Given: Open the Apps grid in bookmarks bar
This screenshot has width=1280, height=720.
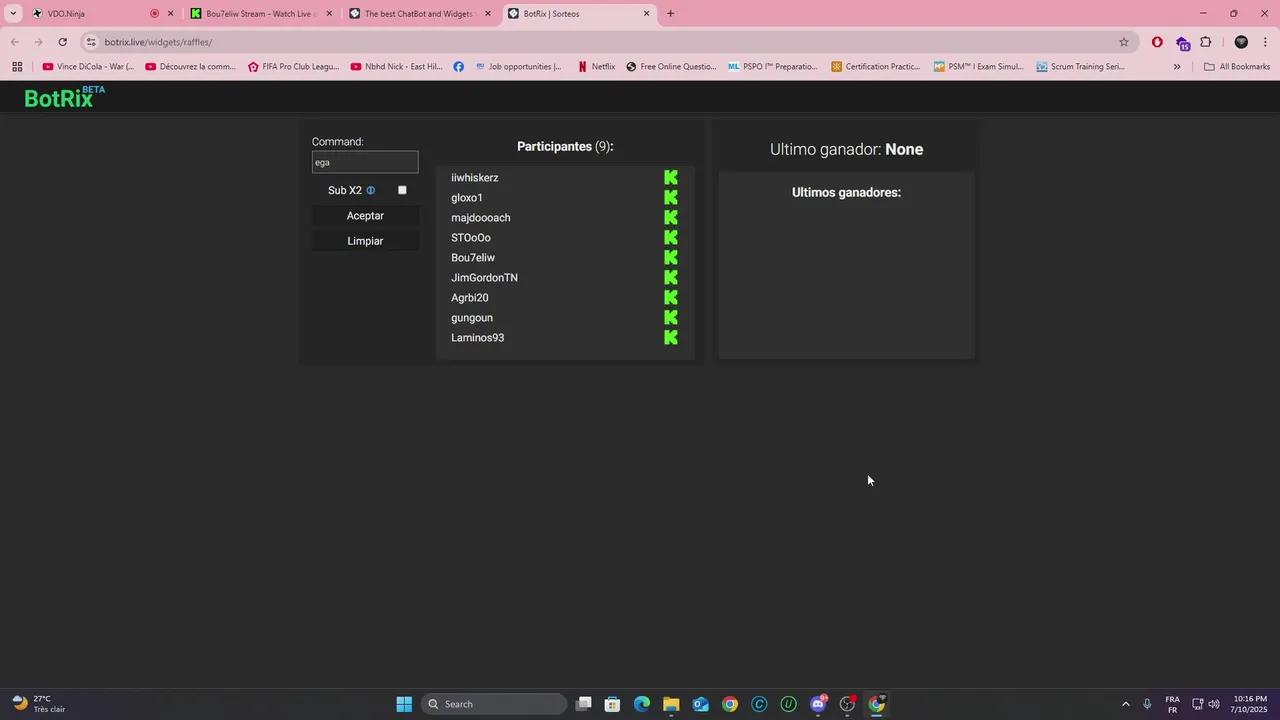Looking at the screenshot, I should click(x=17, y=67).
